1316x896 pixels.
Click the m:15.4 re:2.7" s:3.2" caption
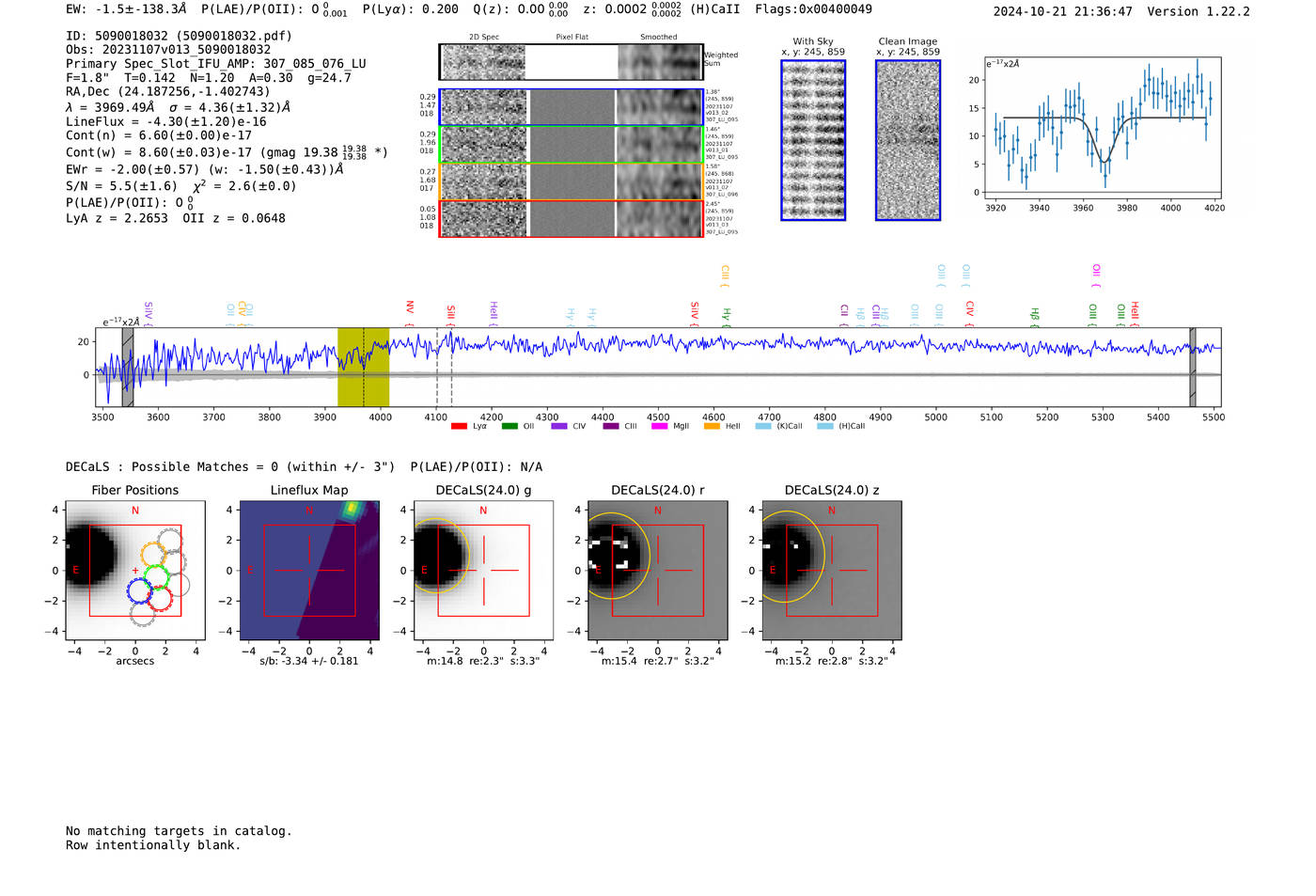[658, 661]
